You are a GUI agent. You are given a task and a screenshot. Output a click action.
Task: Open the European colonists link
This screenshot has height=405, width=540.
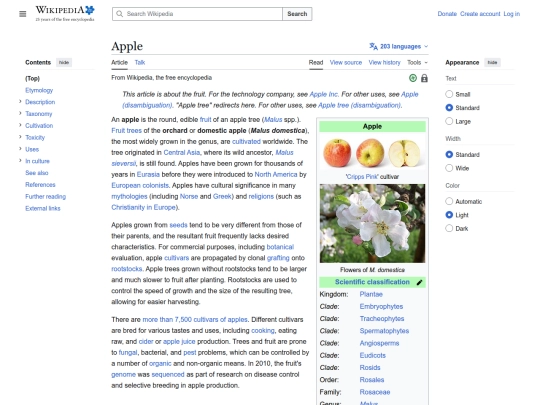[140, 185]
